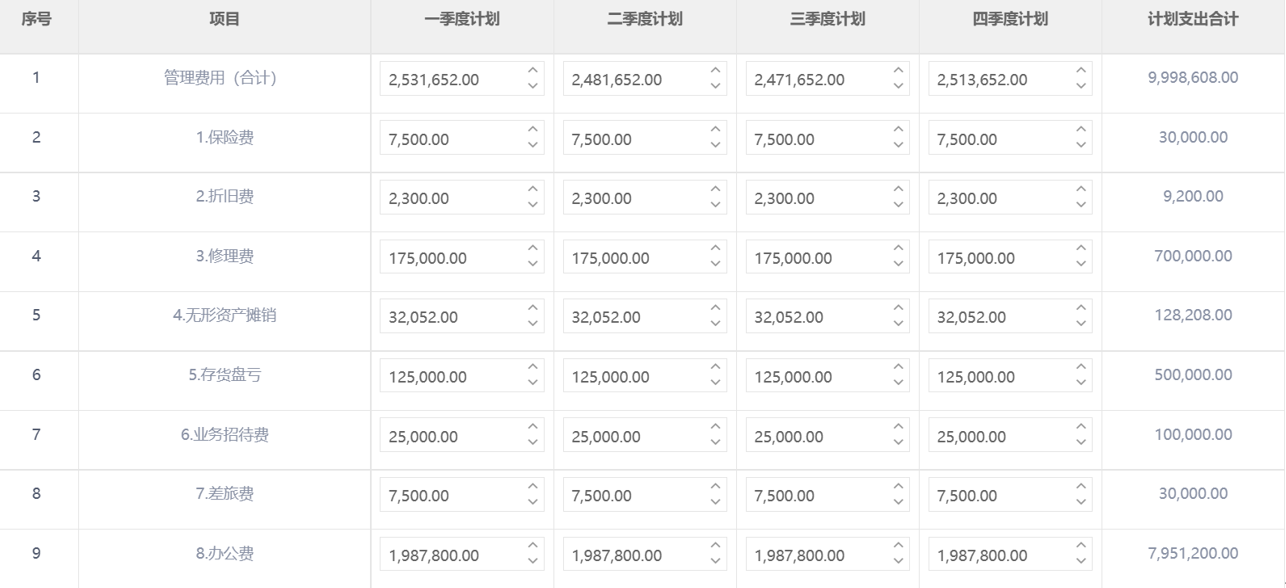The image size is (1286, 588).
Task: Focus 存货盘亏 second quarter input 125,000.00
Action: pyautogui.click(x=645, y=376)
